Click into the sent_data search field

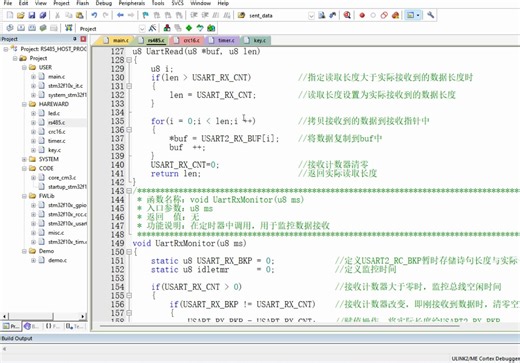(277, 16)
